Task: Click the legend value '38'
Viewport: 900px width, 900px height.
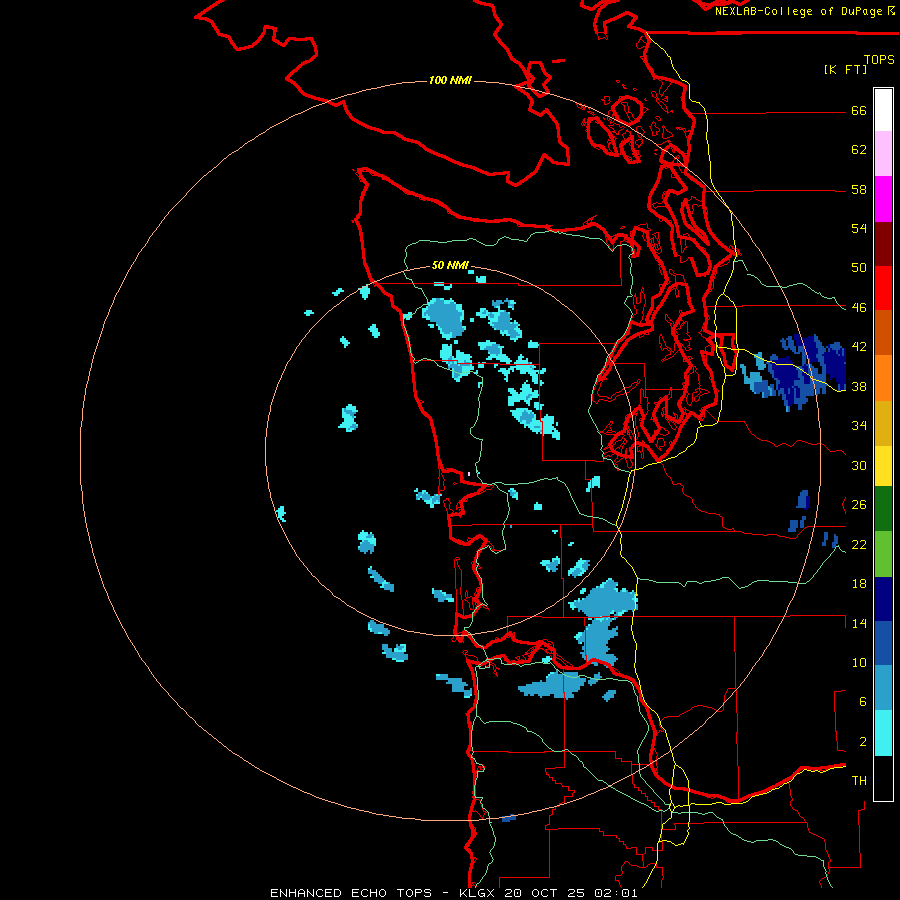Action: [x=859, y=386]
